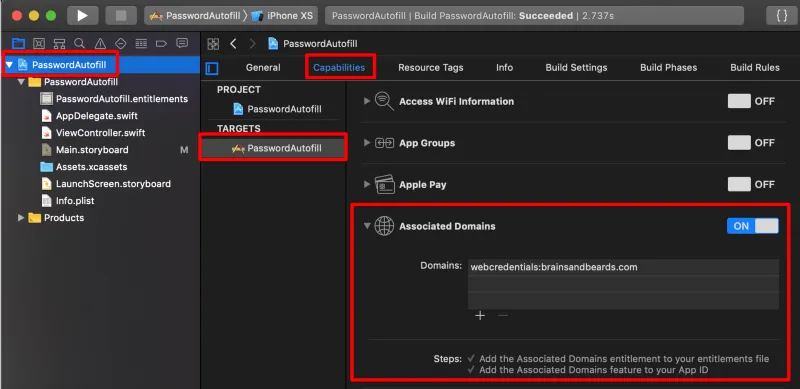Collapse the PasswordAutofill group folder

(21, 82)
